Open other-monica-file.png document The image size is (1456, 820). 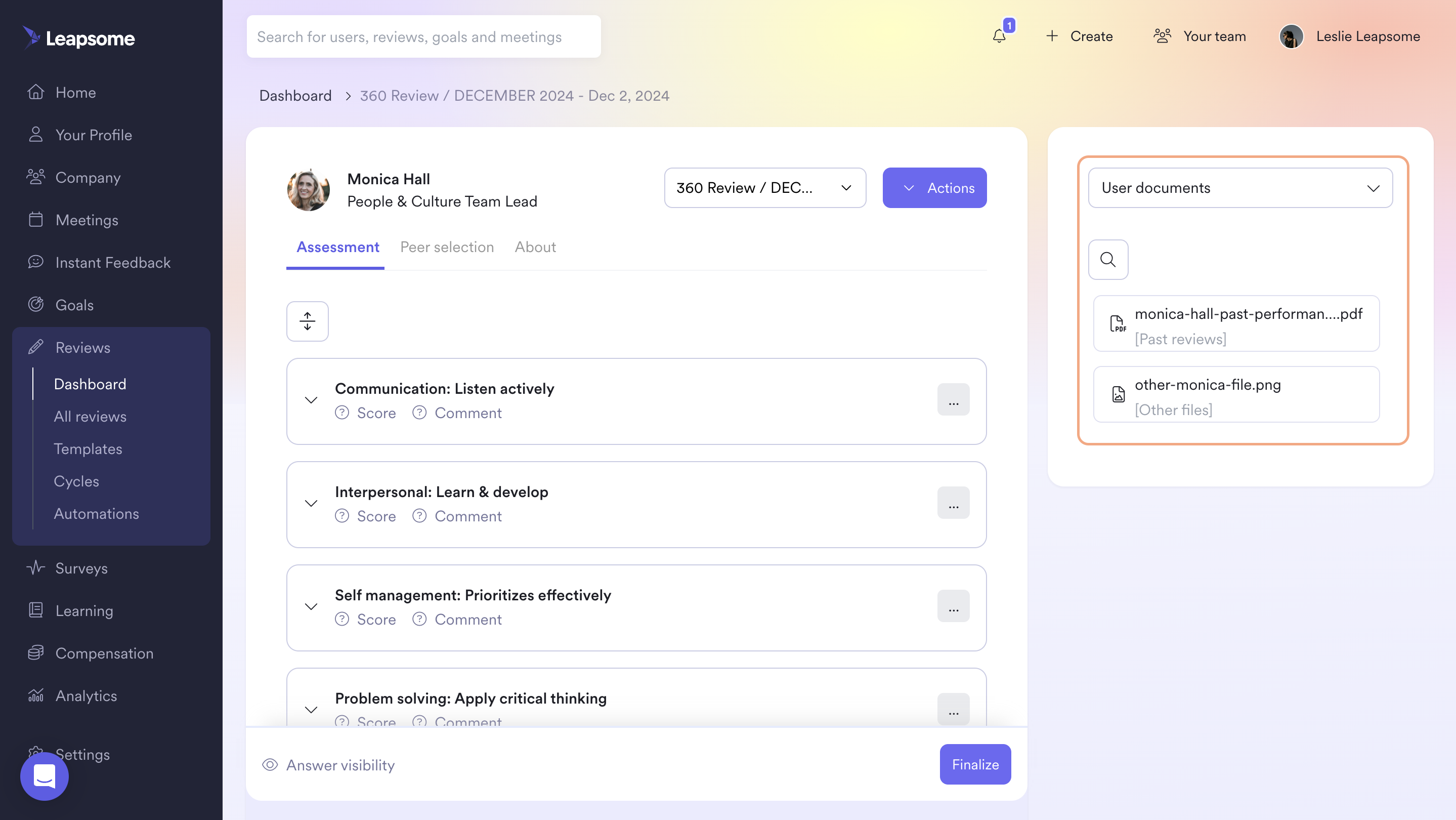point(1236,394)
